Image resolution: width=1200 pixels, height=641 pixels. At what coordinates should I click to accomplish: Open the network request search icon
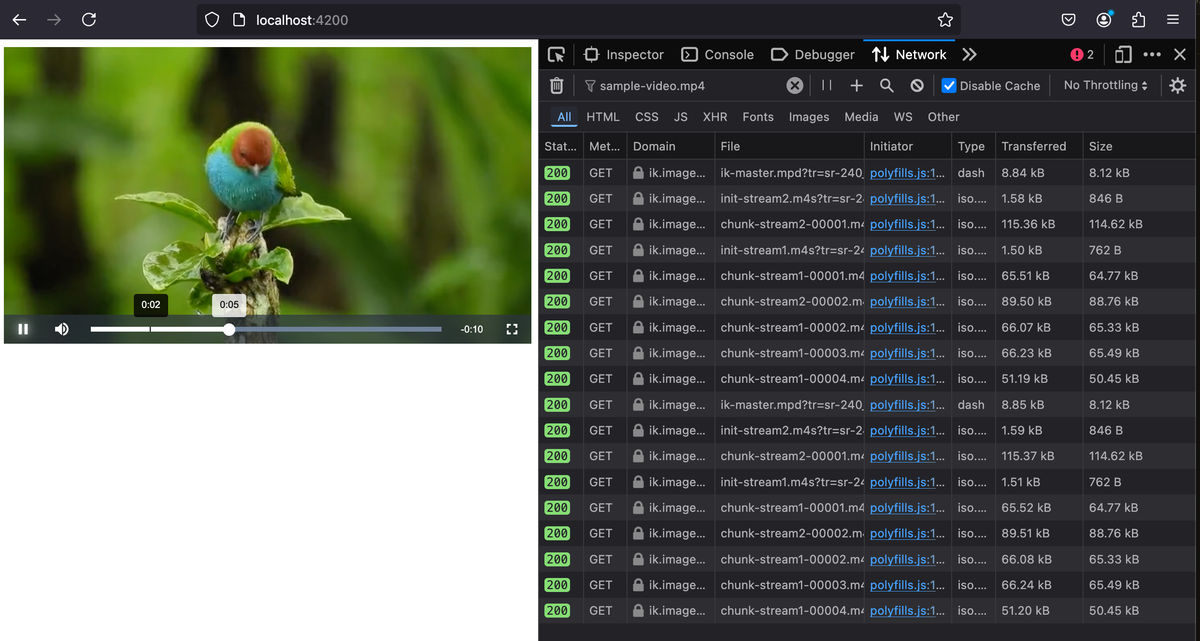pyautogui.click(x=886, y=85)
